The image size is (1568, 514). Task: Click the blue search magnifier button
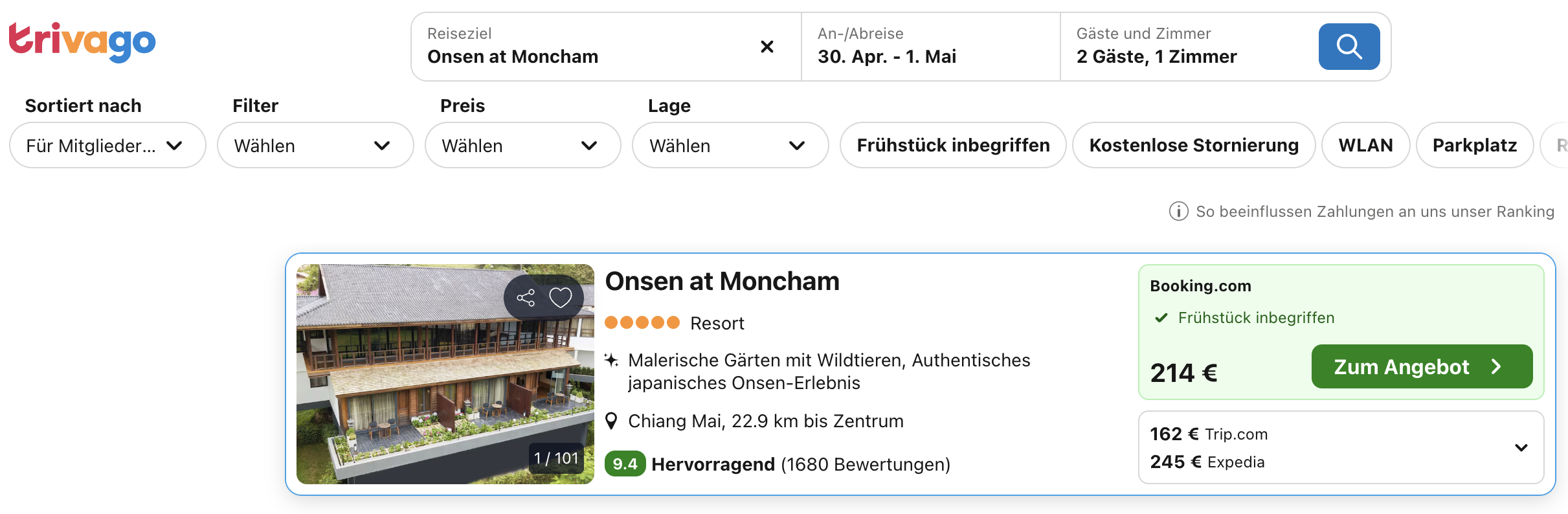pyautogui.click(x=1349, y=47)
